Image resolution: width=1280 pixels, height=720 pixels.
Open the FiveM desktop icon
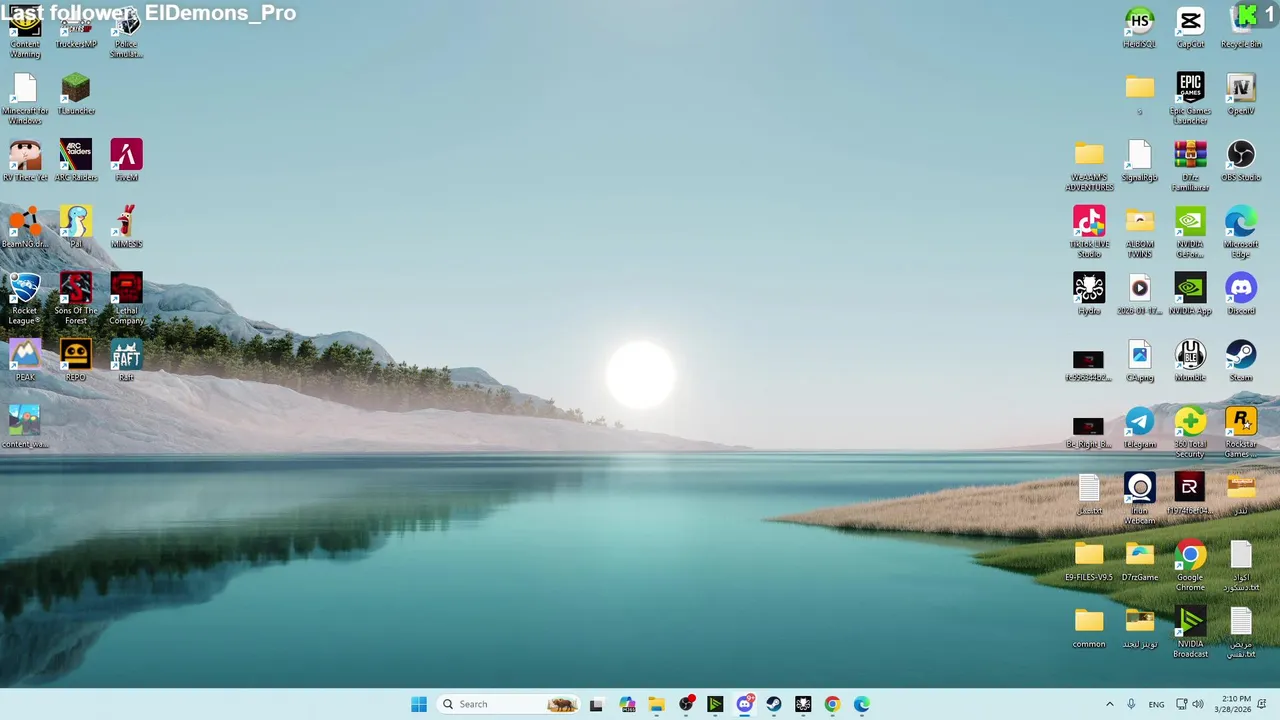126,161
